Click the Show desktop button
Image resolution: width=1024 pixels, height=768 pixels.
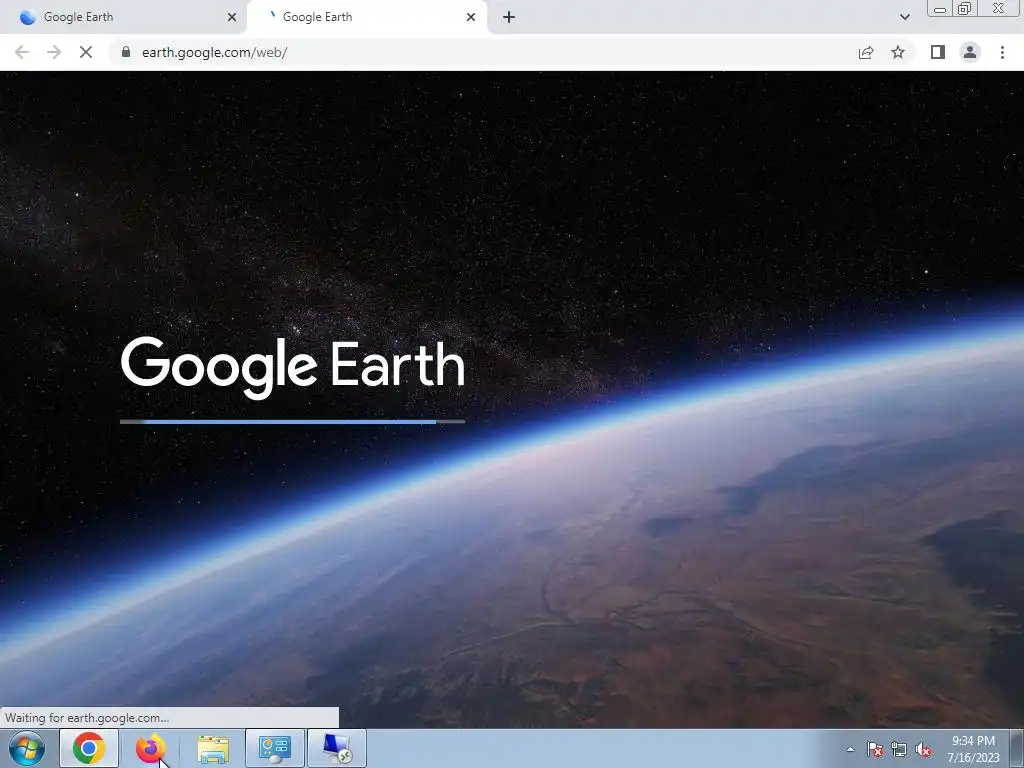(x=1017, y=748)
